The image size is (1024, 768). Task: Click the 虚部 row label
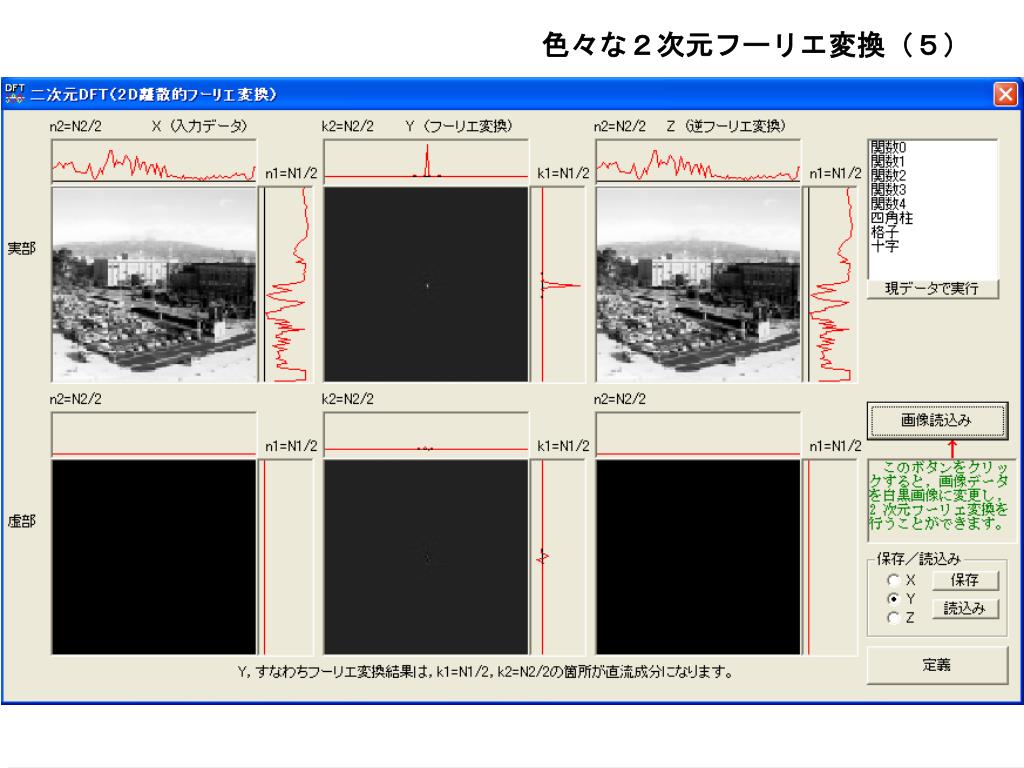coord(22,521)
